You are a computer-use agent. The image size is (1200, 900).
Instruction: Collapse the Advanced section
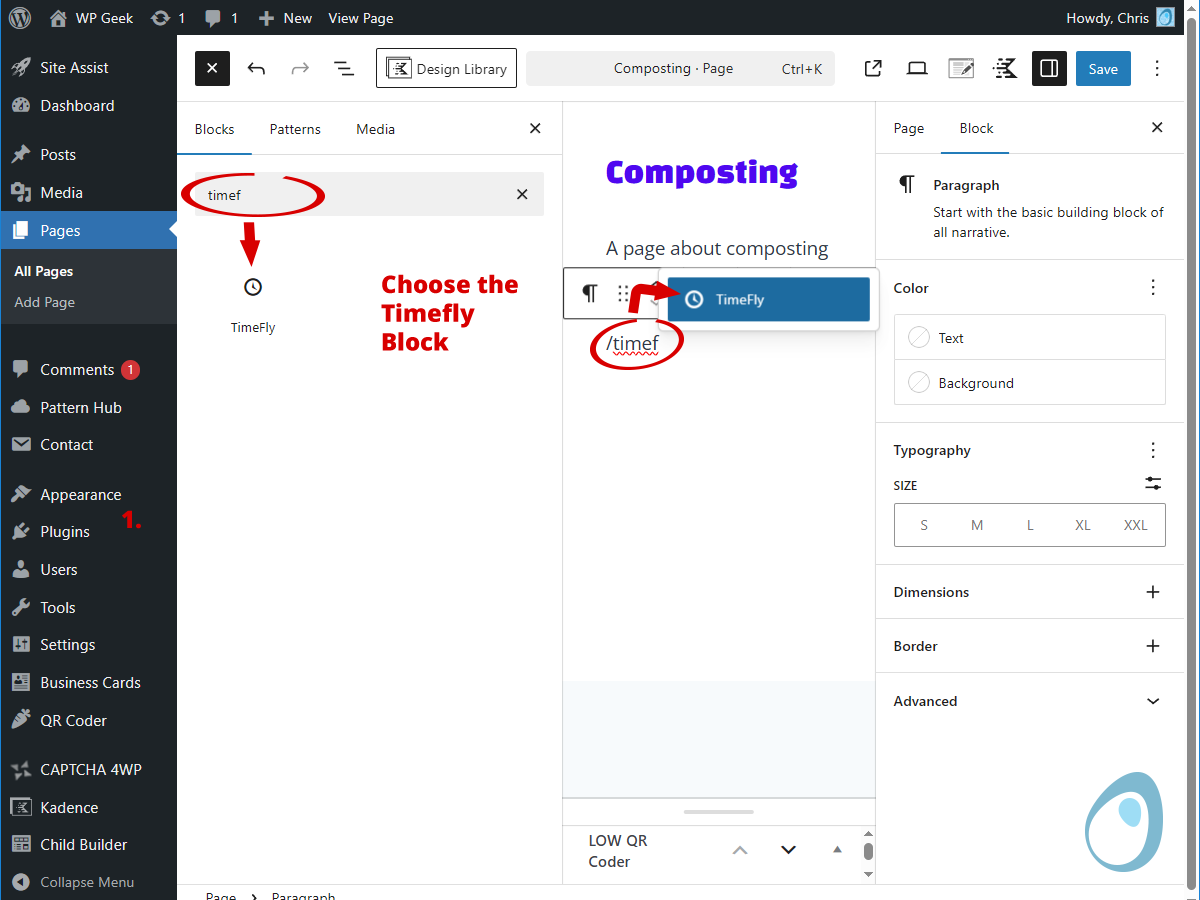click(x=1152, y=701)
